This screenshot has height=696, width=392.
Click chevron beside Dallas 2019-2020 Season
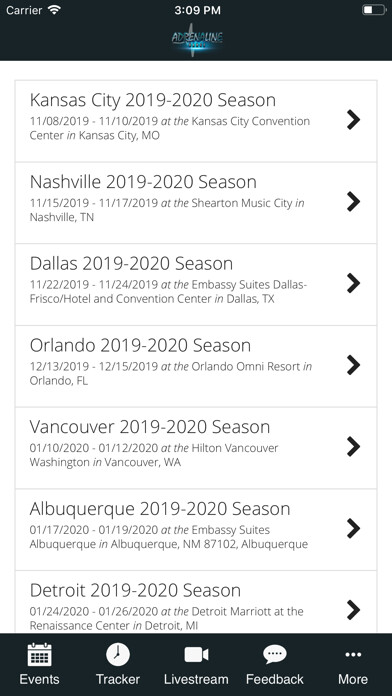coord(353,283)
